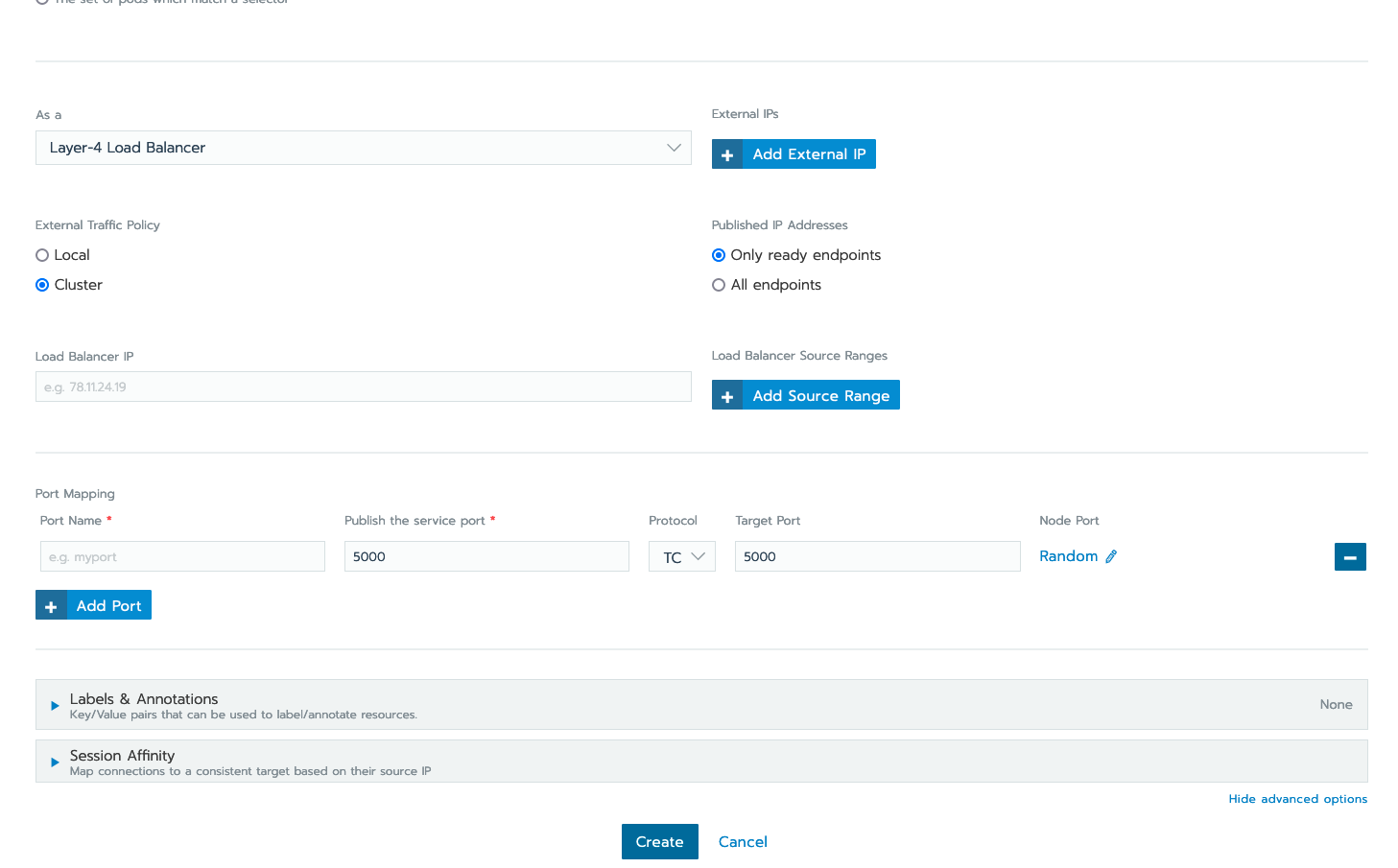
Task: Click Cancel to discard the service
Action: pyautogui.click(x=742, y=841)
